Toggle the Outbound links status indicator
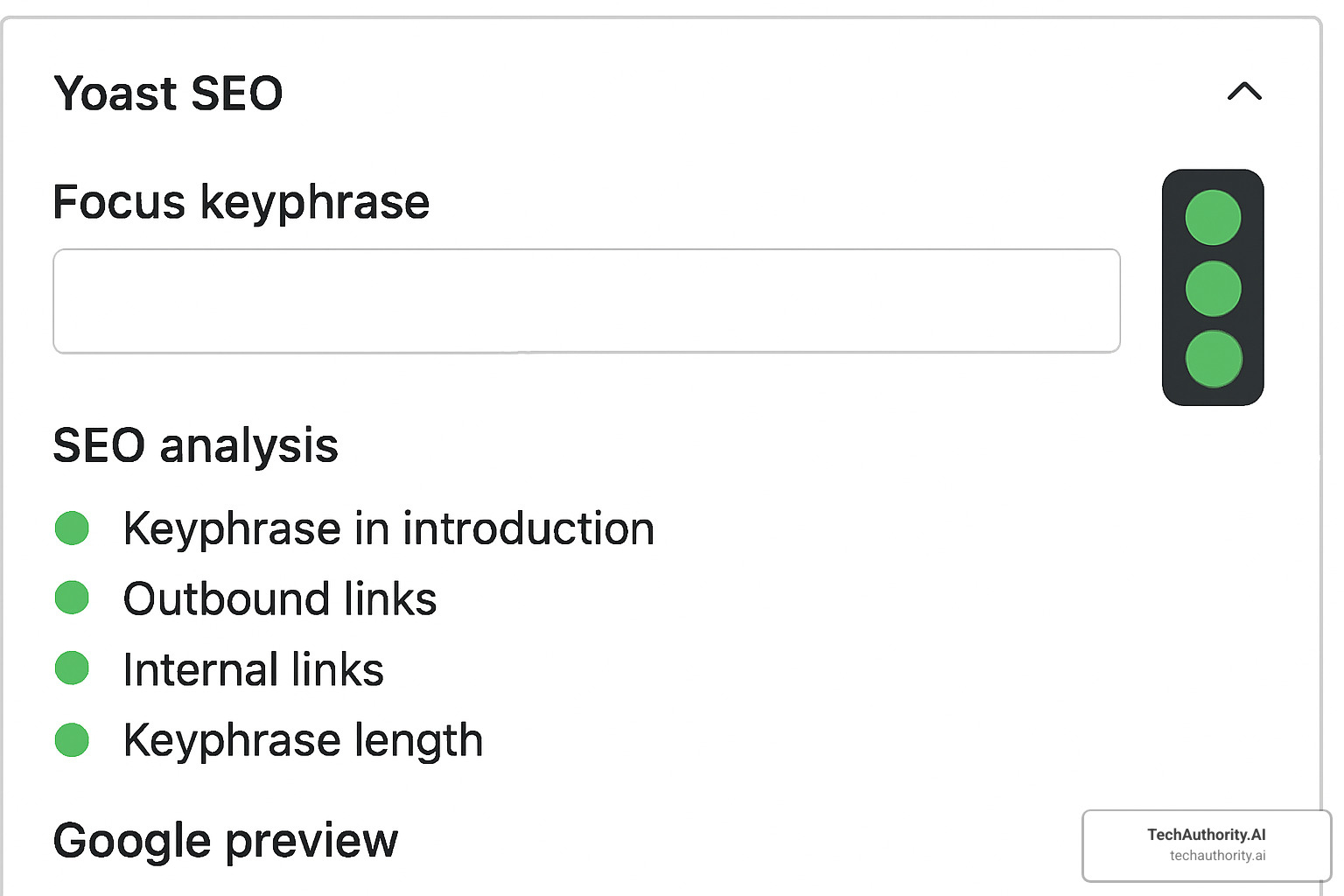This screenshot has width=1344, height=896. point(72,598)
